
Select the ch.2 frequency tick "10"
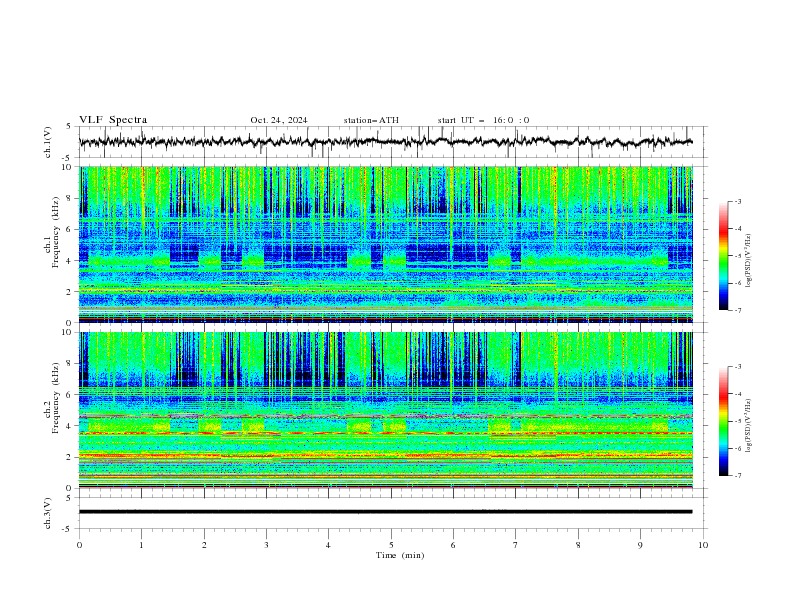click(67, 332)
